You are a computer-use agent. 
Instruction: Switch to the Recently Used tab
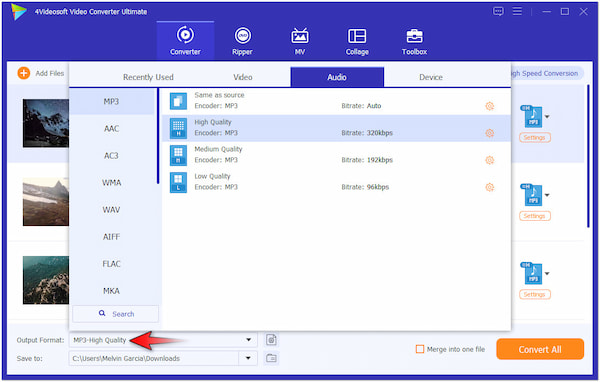click(148, 77)
